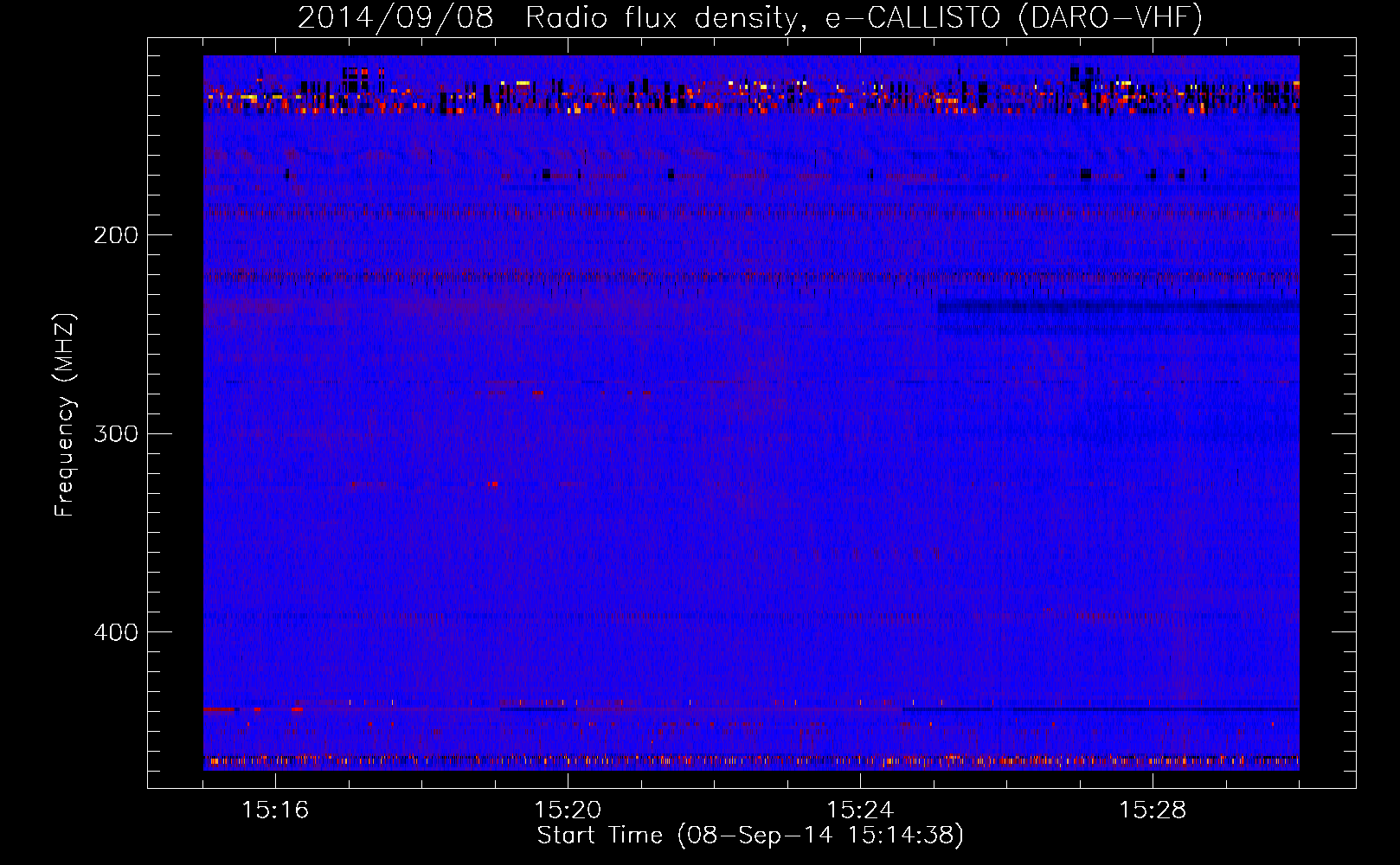Click the 15:24 time tick label
The height and width of the screenshot is (865, 1400).
(860, 811)
